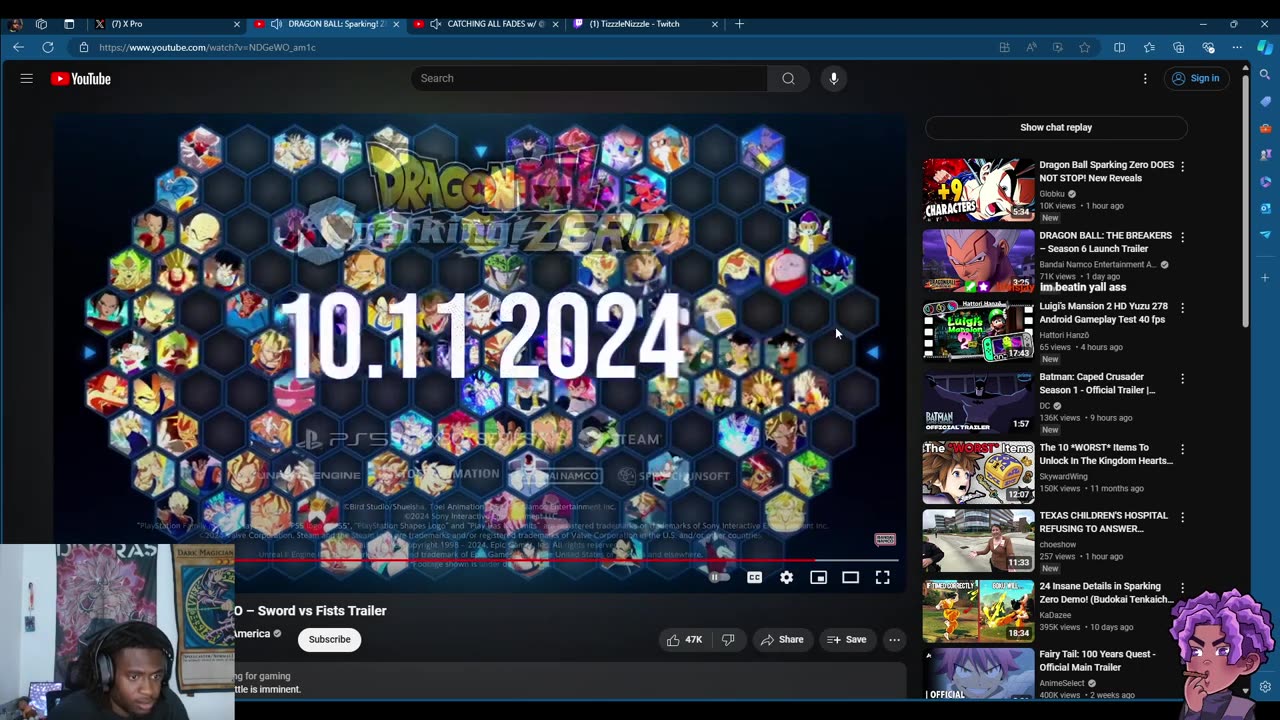This screenshot has height=720, width=1280.
Task: Open the player settings gear
Action: pyautogui.click(x=787, y=577)
